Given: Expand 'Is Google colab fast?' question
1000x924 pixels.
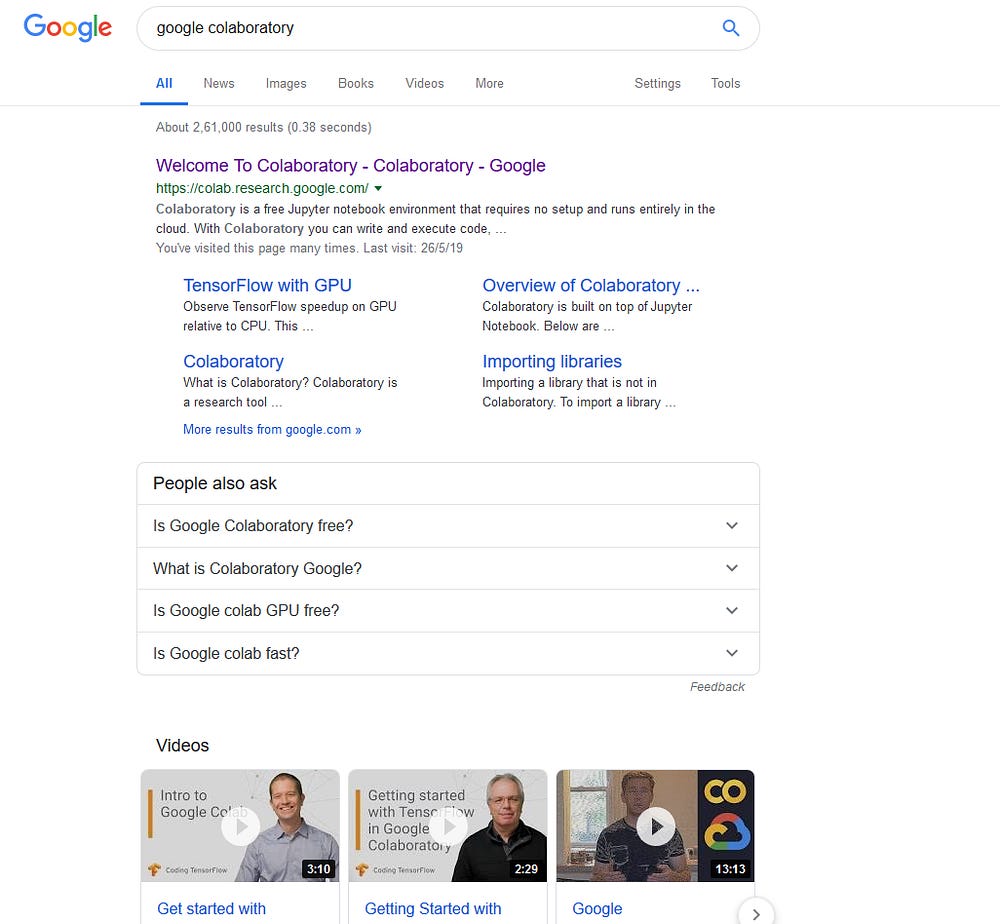Looking at the screenshot, I should tap(732, 653).
